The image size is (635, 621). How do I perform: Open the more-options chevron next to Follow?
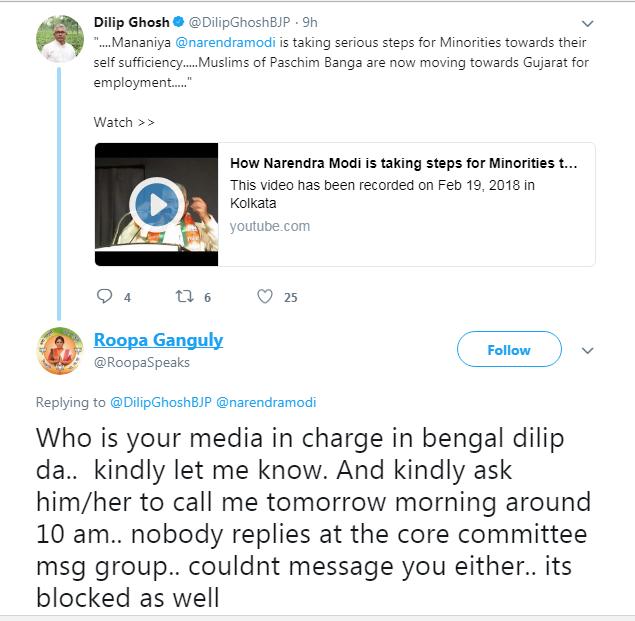coord(588,351)
